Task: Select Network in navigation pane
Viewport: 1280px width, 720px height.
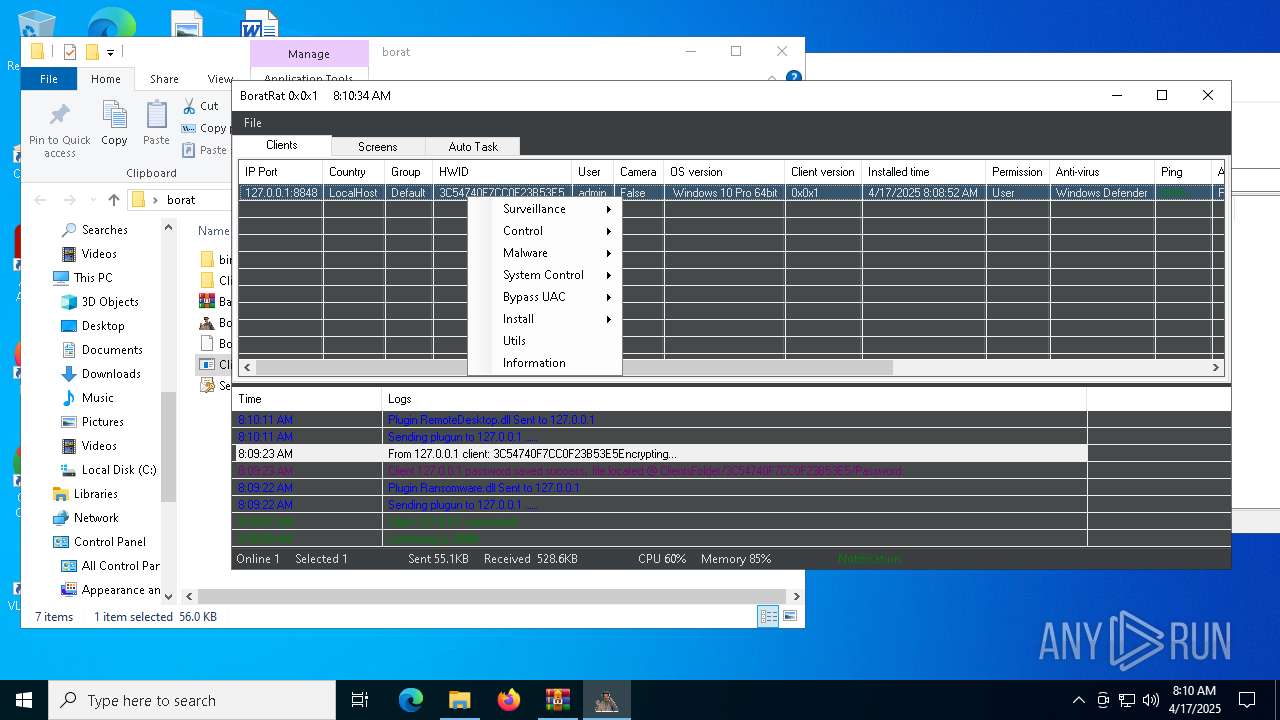Action: click(x=96, y=518)
